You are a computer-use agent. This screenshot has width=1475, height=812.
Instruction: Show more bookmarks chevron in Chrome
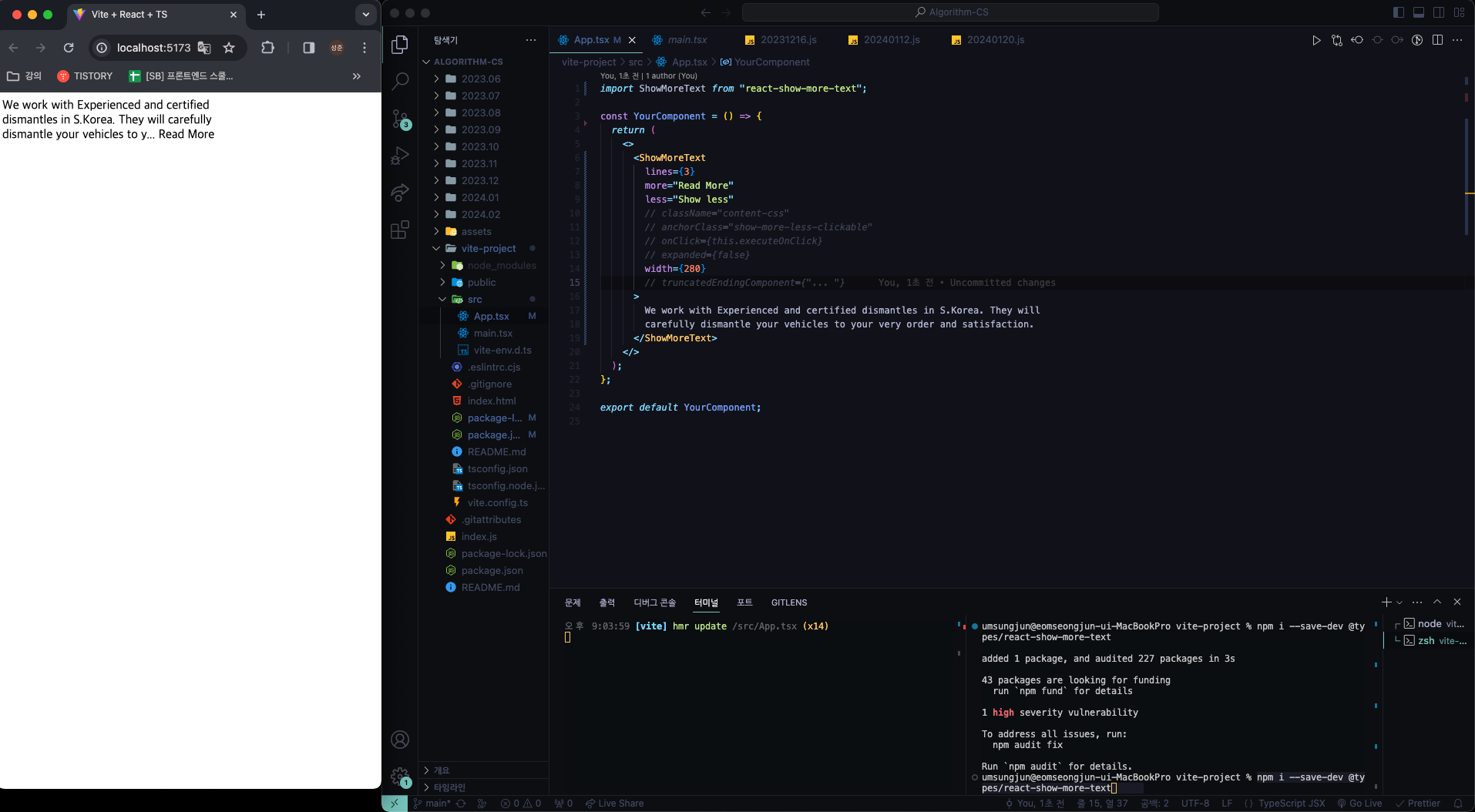[357, 76]
